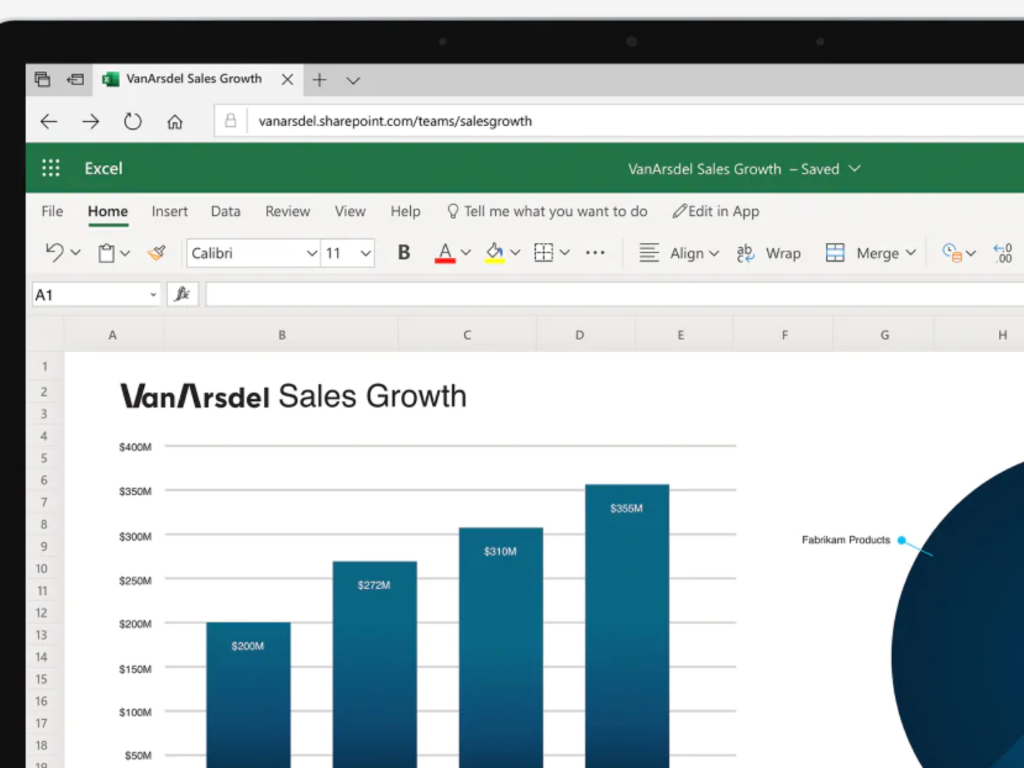Click the site lock security icon

[231, 121]
